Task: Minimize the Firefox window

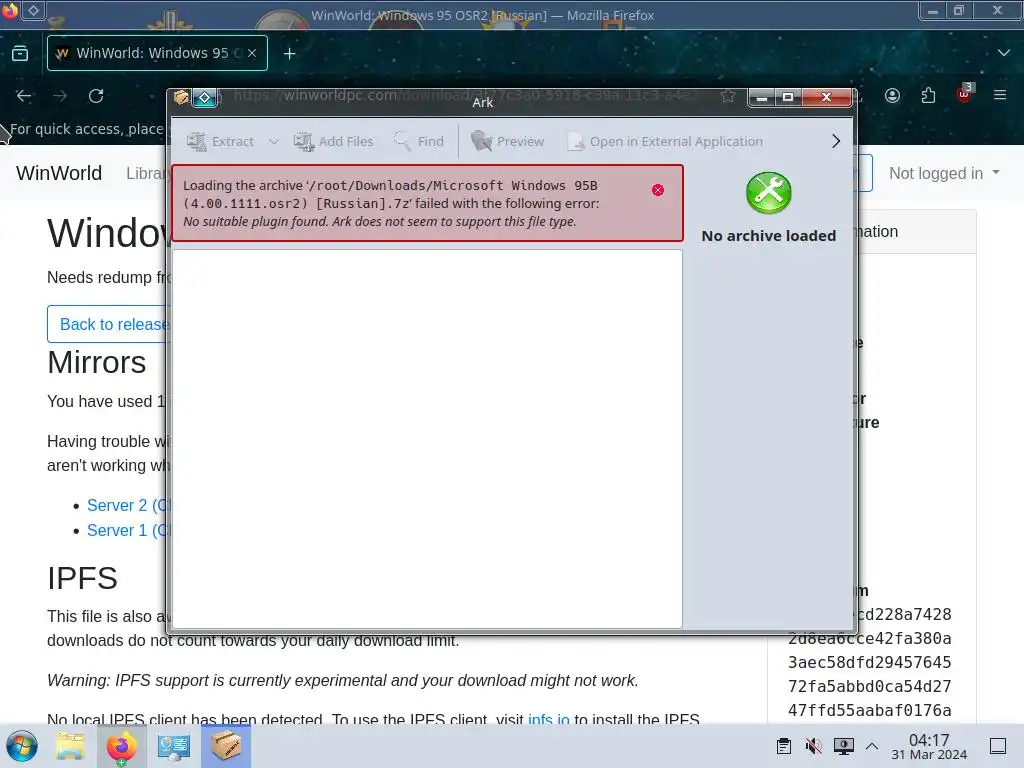Action: [x=933, y=10]
